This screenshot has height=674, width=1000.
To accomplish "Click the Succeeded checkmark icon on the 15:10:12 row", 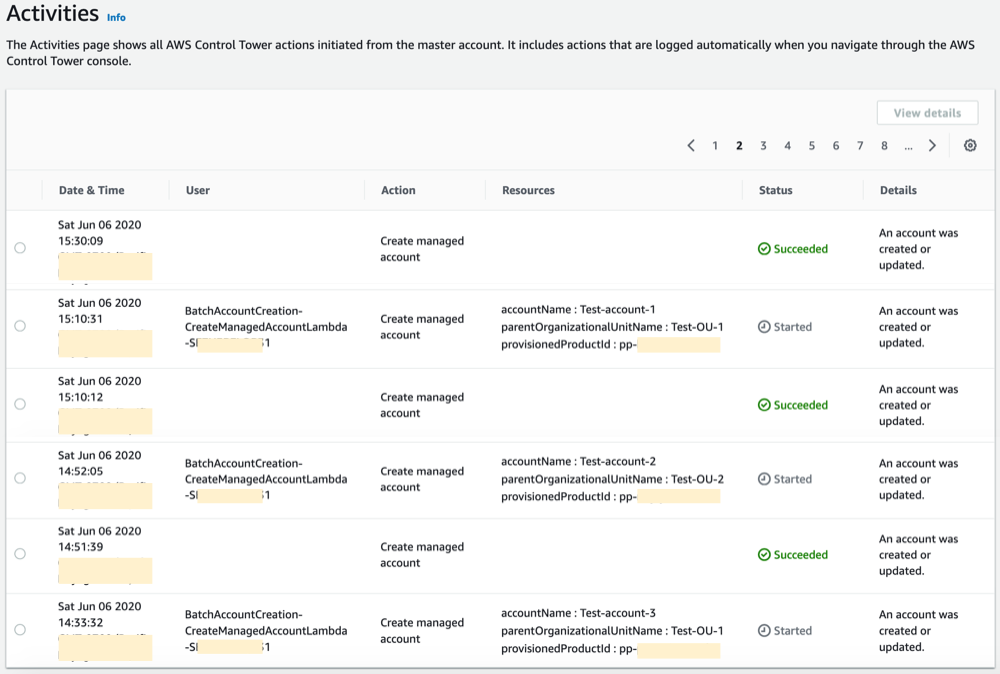I will click(765, 405).
